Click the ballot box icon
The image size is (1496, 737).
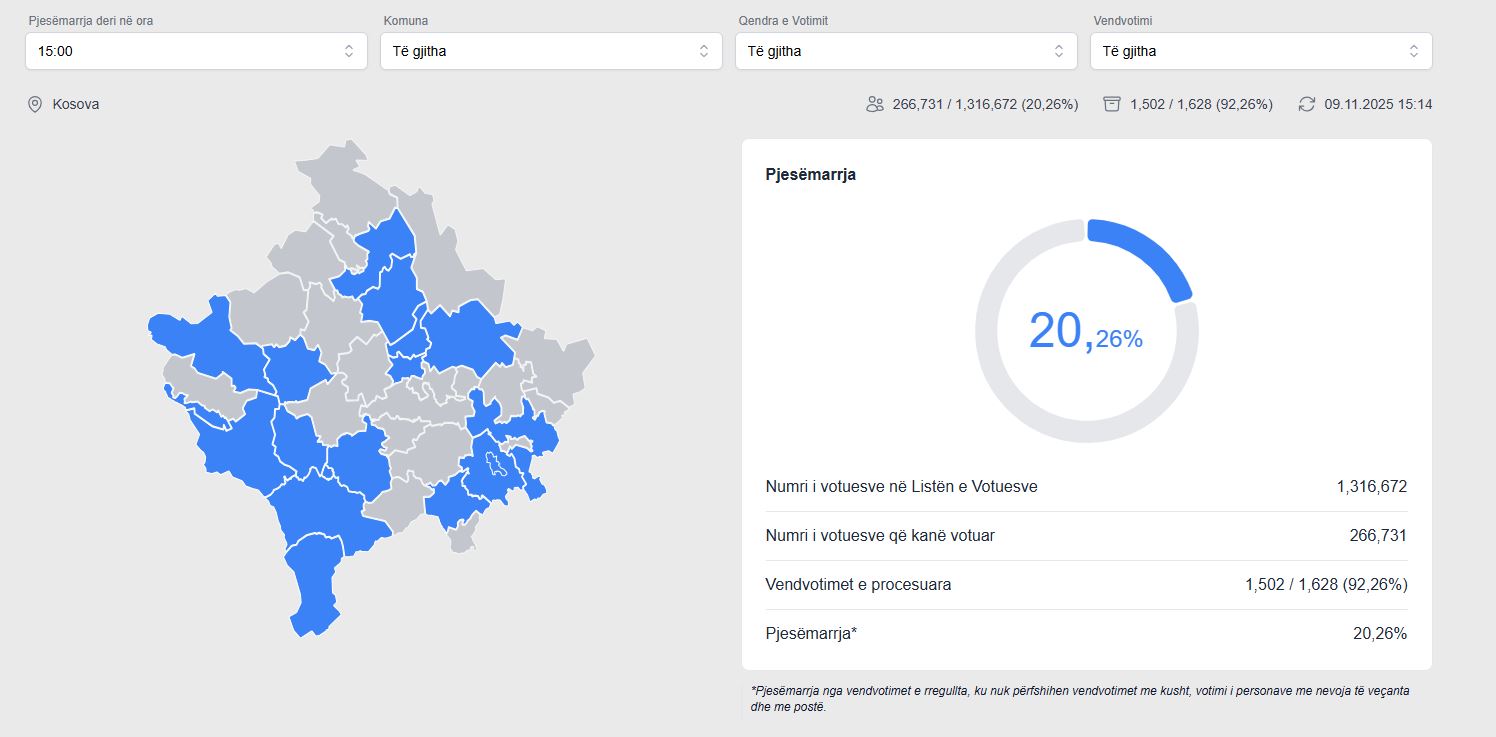[x=1111, y=104]
